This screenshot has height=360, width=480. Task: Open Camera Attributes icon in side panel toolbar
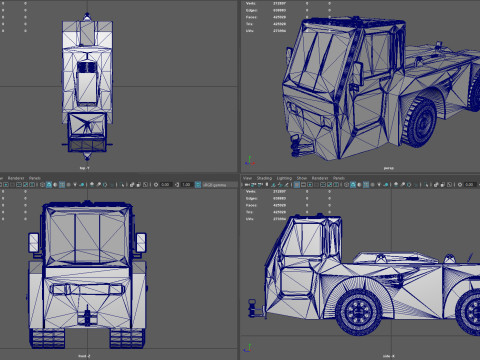(260, 185)
